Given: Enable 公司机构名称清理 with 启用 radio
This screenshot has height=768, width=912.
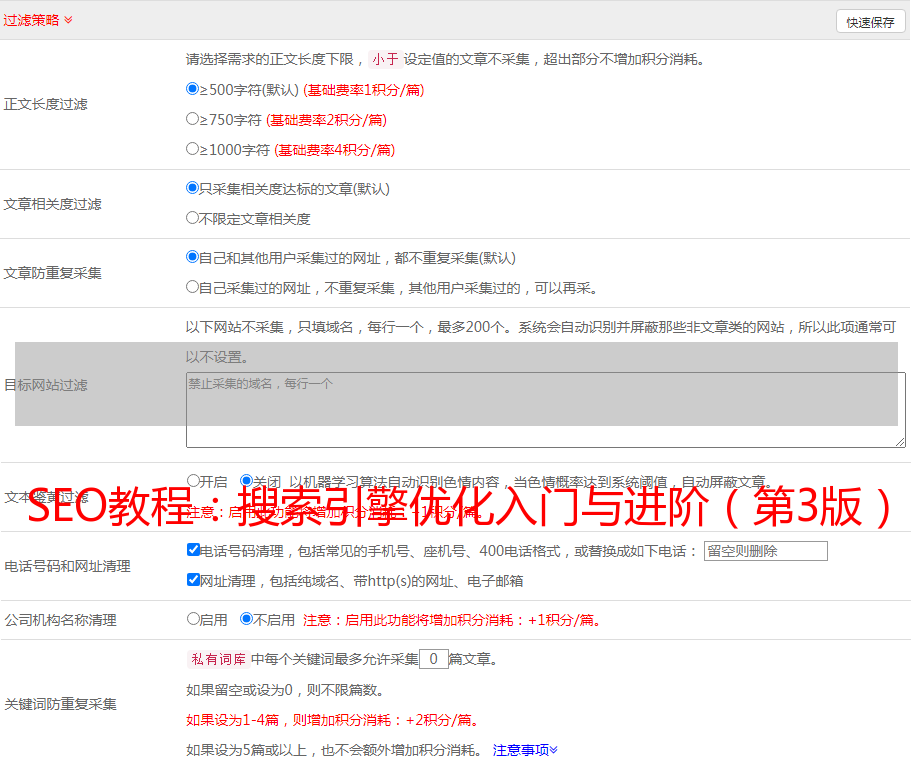Looking at the screenshot, I should pos(193,619).
